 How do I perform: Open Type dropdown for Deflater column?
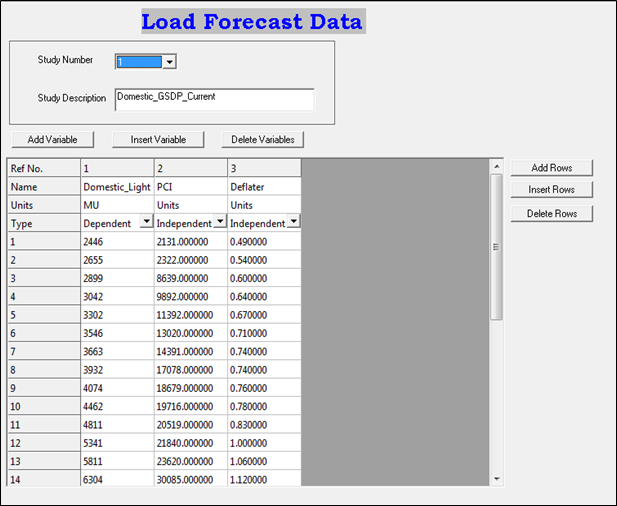(294, 222)
